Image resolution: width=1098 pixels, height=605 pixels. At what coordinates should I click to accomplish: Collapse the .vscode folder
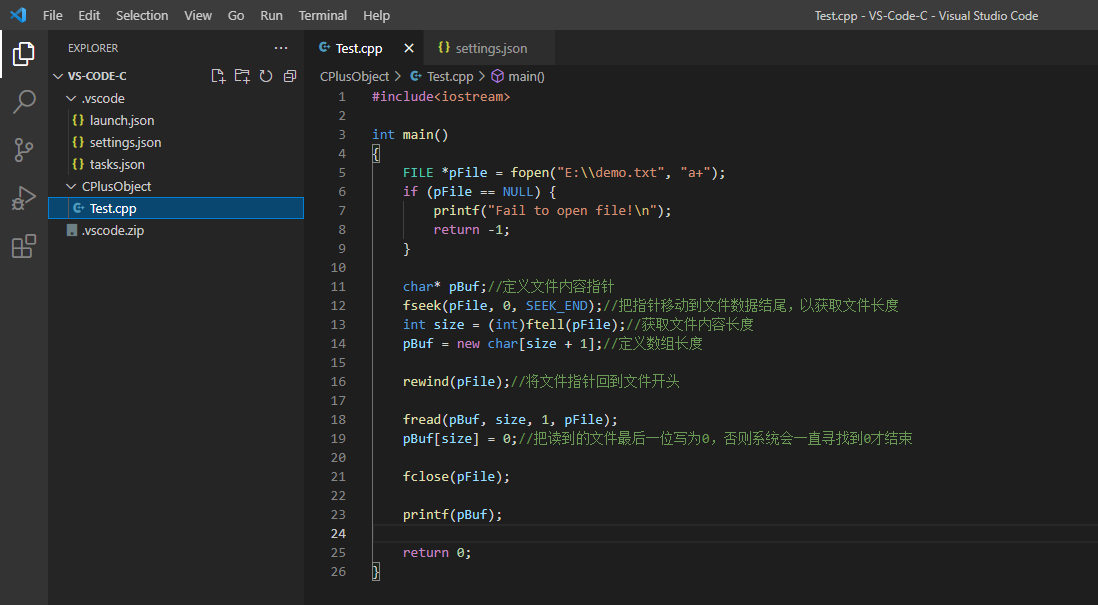pyautogui.click(x=71, y=99)
